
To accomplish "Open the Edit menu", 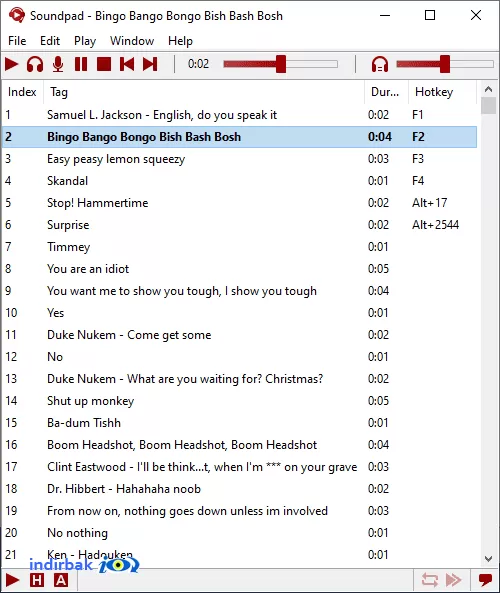I will 50,41.
